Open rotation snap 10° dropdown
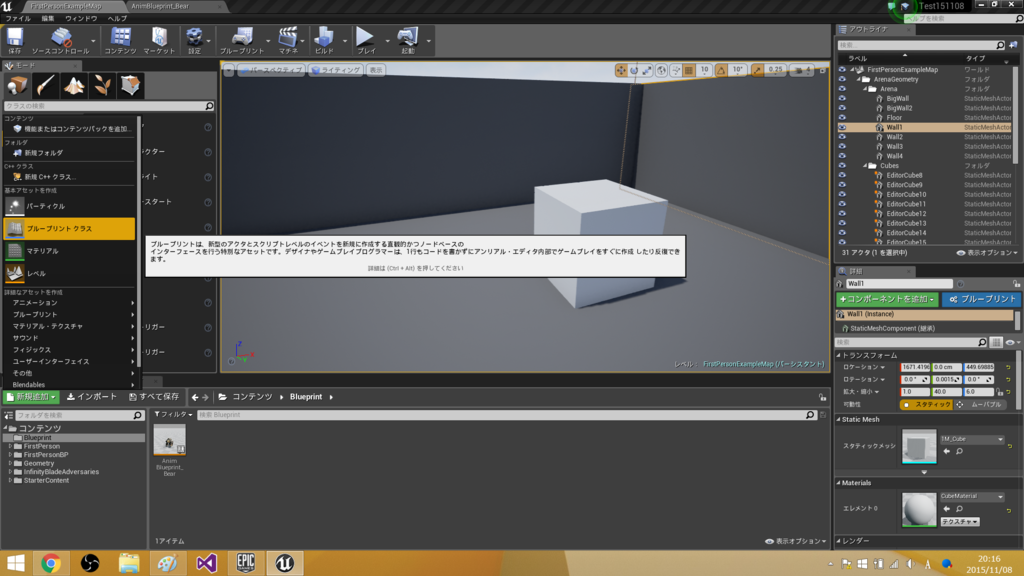 (737, 70)
